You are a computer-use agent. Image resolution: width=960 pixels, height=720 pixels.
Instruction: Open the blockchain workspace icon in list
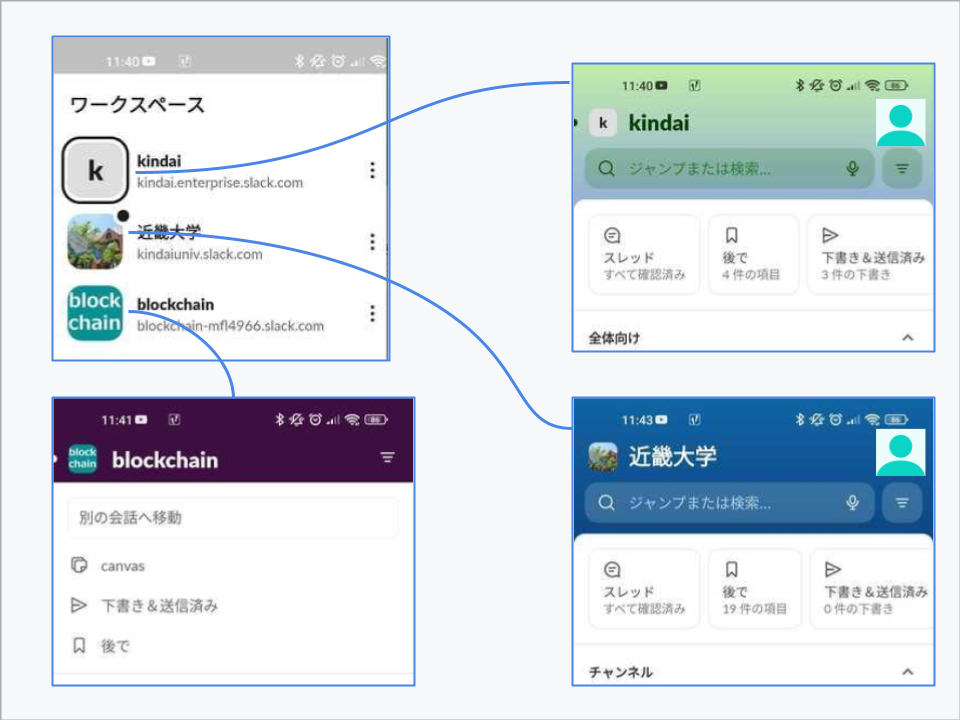(95, 313)
